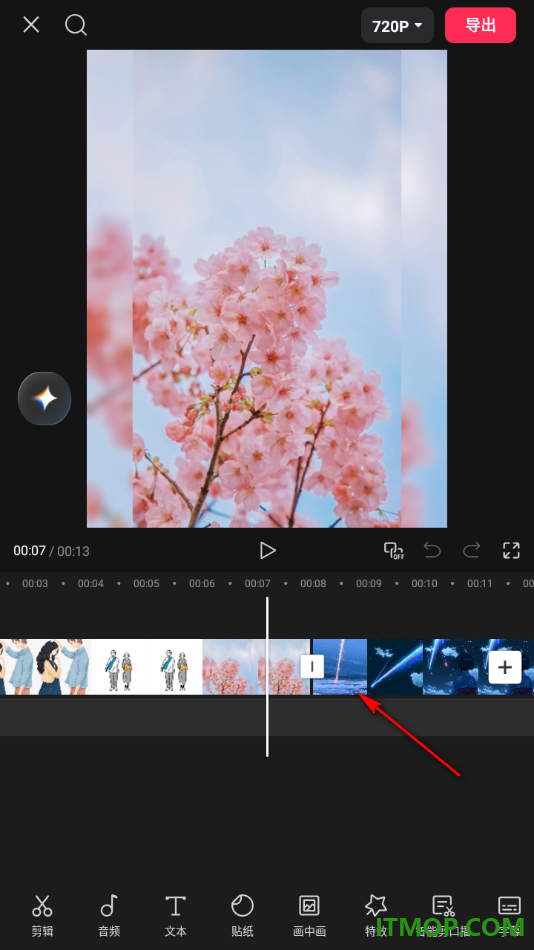Click the 00:09 mark on ruler

pos(369,583)
